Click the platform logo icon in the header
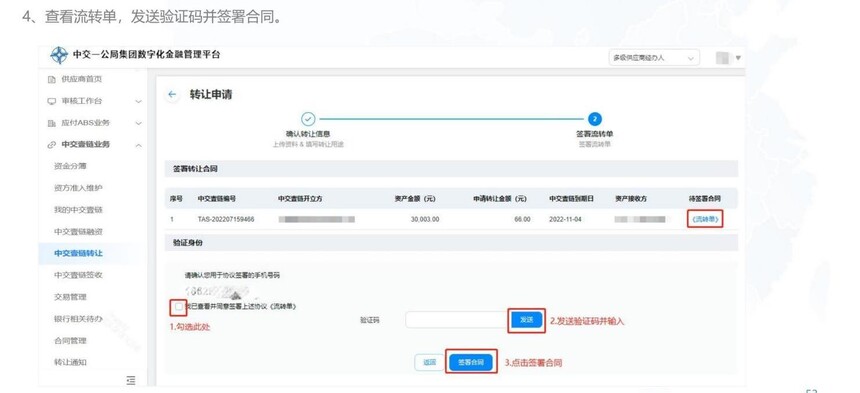The height and width of the screenshot is (393, 860). (59, 55)
